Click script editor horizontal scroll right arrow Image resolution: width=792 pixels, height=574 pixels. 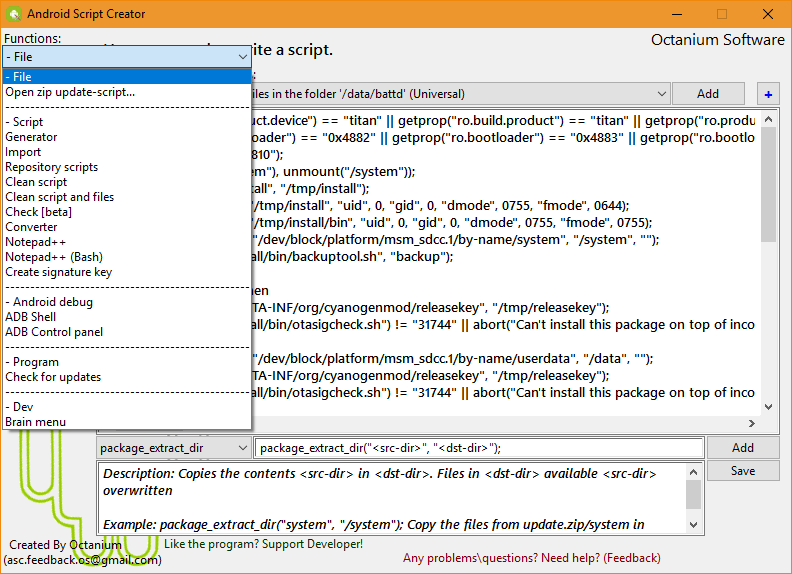(x=752, y=423)
